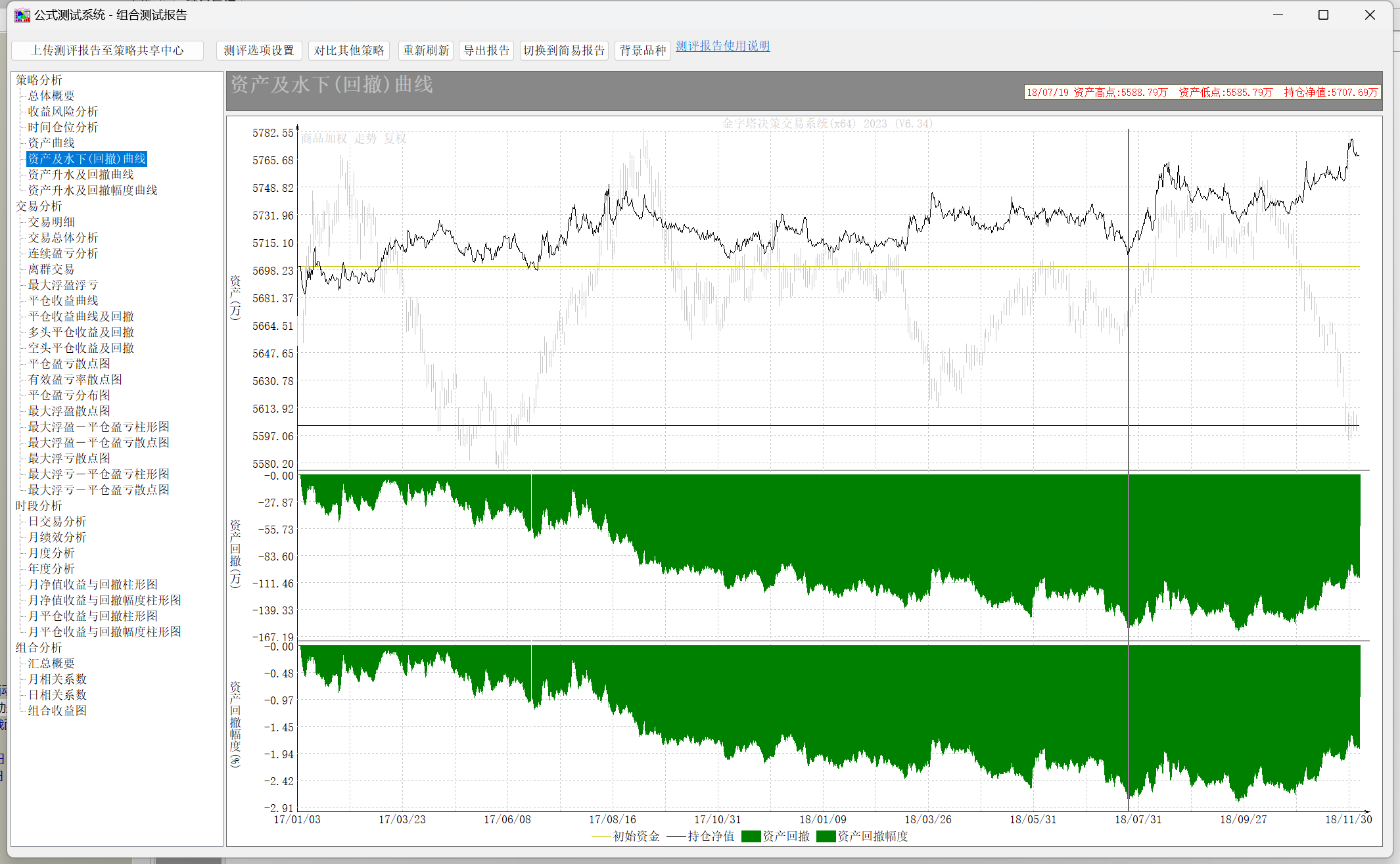Image resolution: width=1400 pixels, height=864 pixels.
Task: Open 时间仓位分析 in the tree
Action: 63,127
